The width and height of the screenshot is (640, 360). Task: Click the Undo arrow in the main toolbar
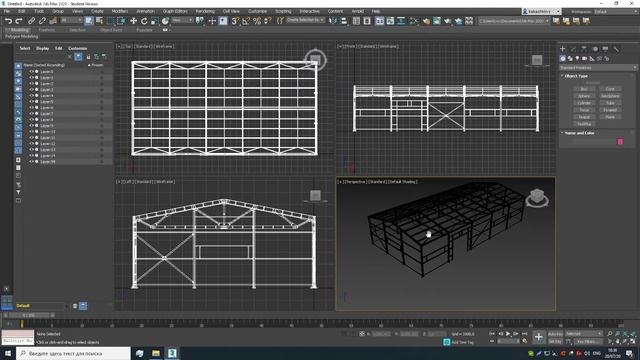[8, 21]
